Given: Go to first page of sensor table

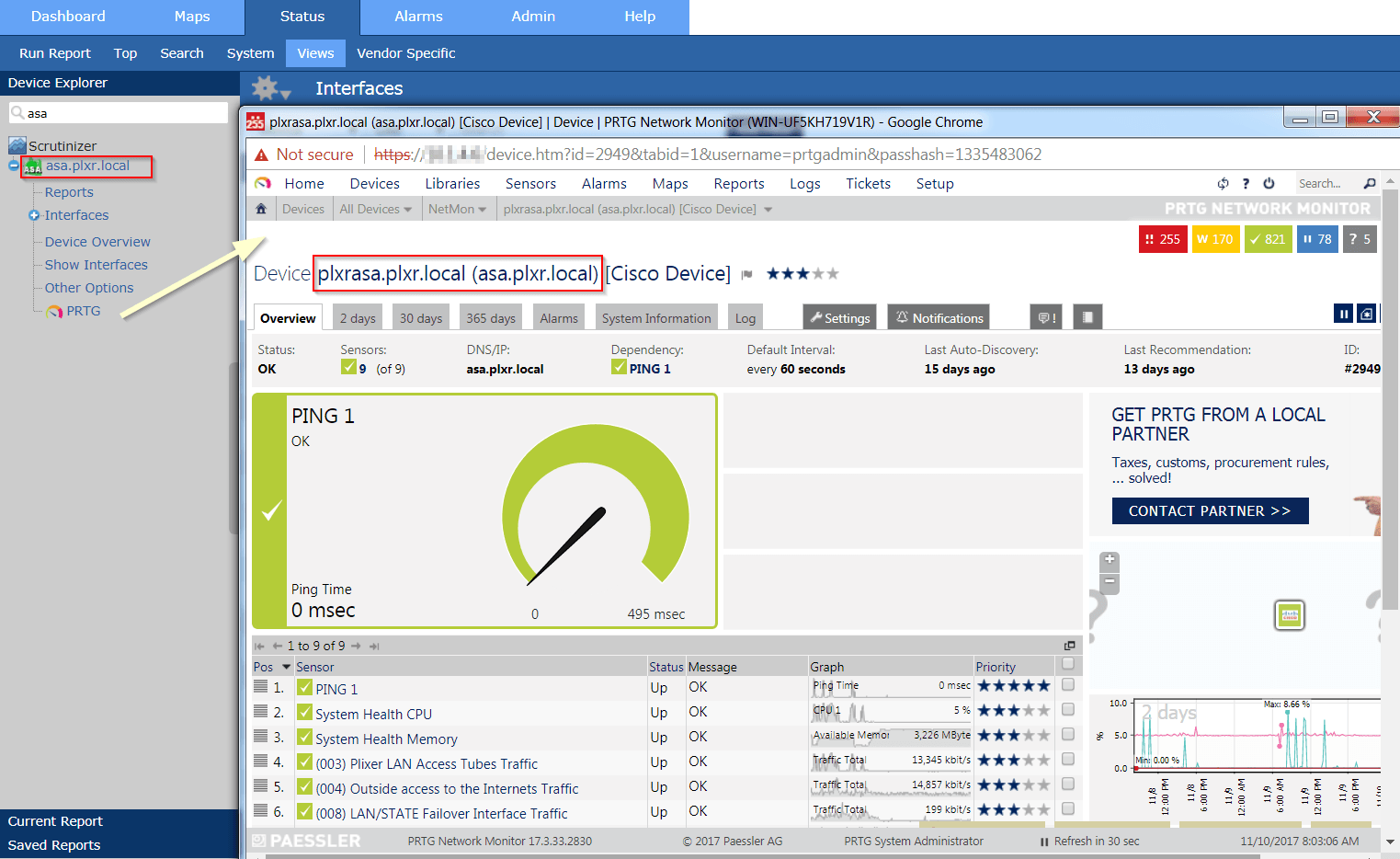Looking at the screenshot, I should (260, 647).
